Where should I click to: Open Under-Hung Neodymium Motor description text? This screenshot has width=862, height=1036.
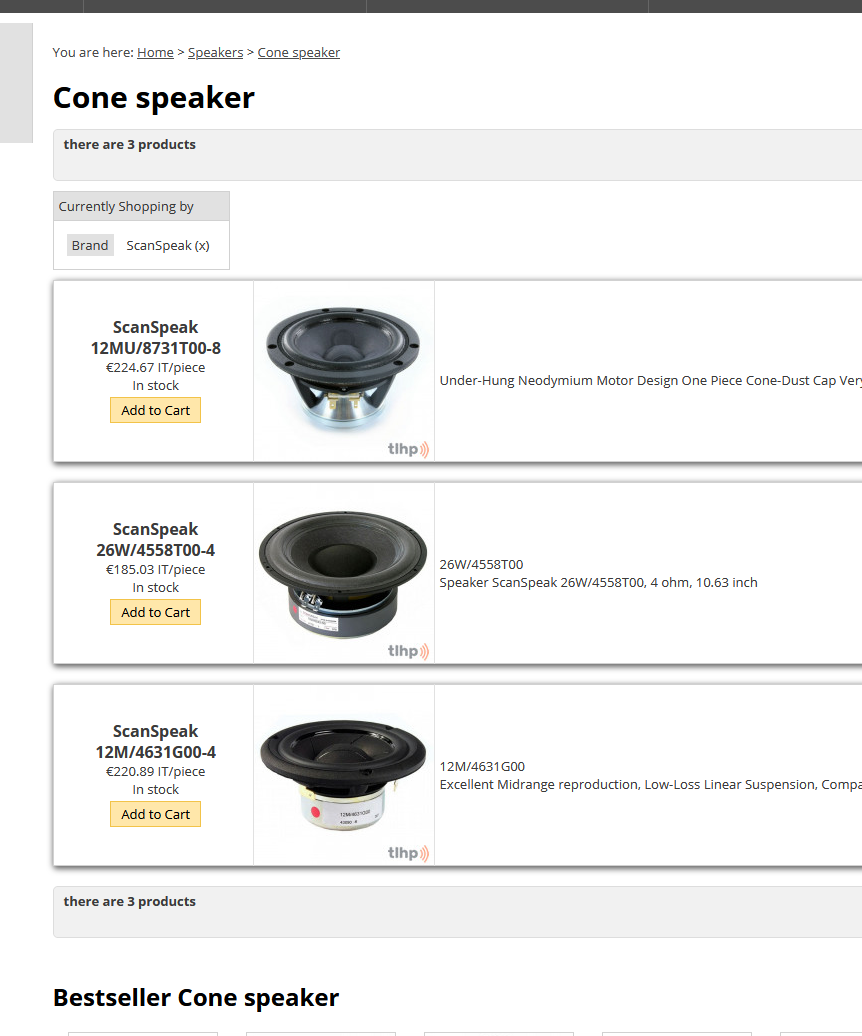pyautogui.click(x=651, y=381)
